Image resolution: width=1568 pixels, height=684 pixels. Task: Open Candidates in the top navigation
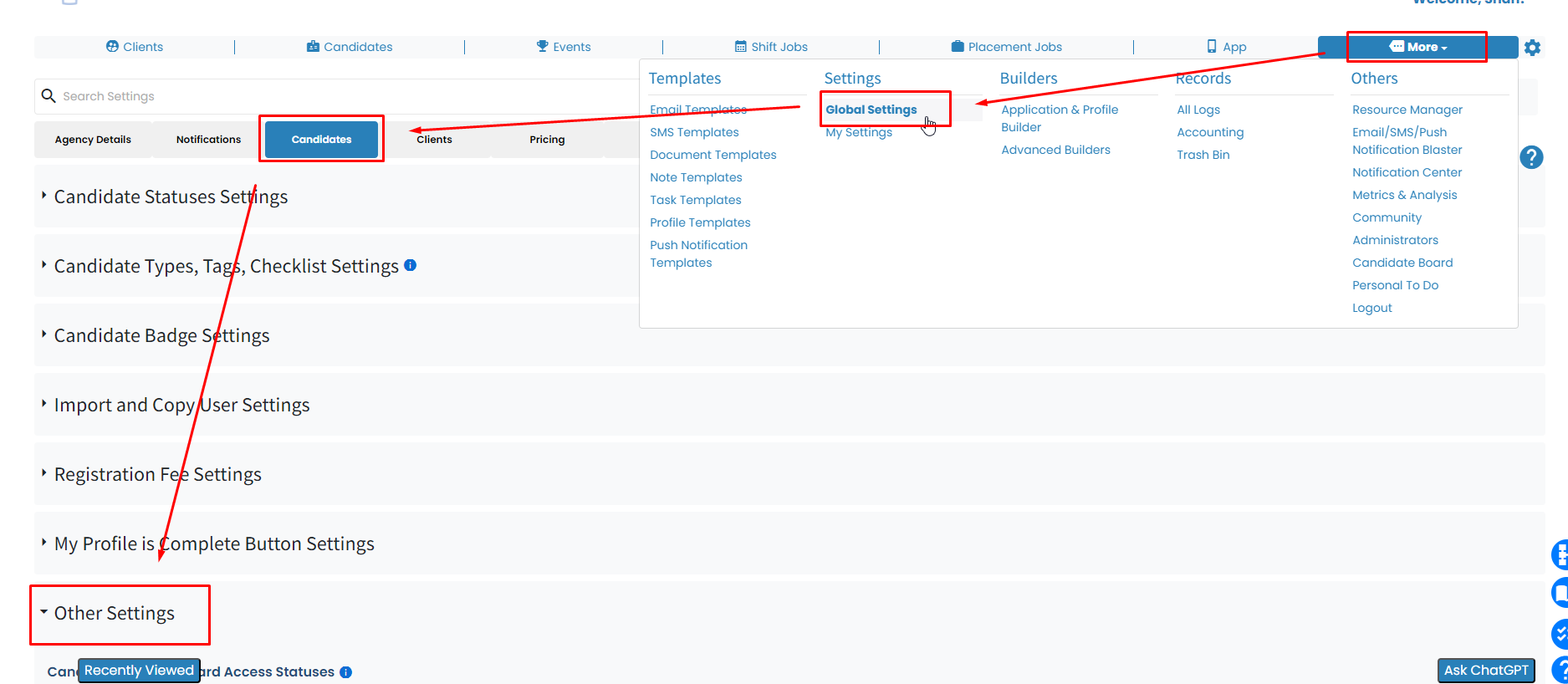point(350,47)
